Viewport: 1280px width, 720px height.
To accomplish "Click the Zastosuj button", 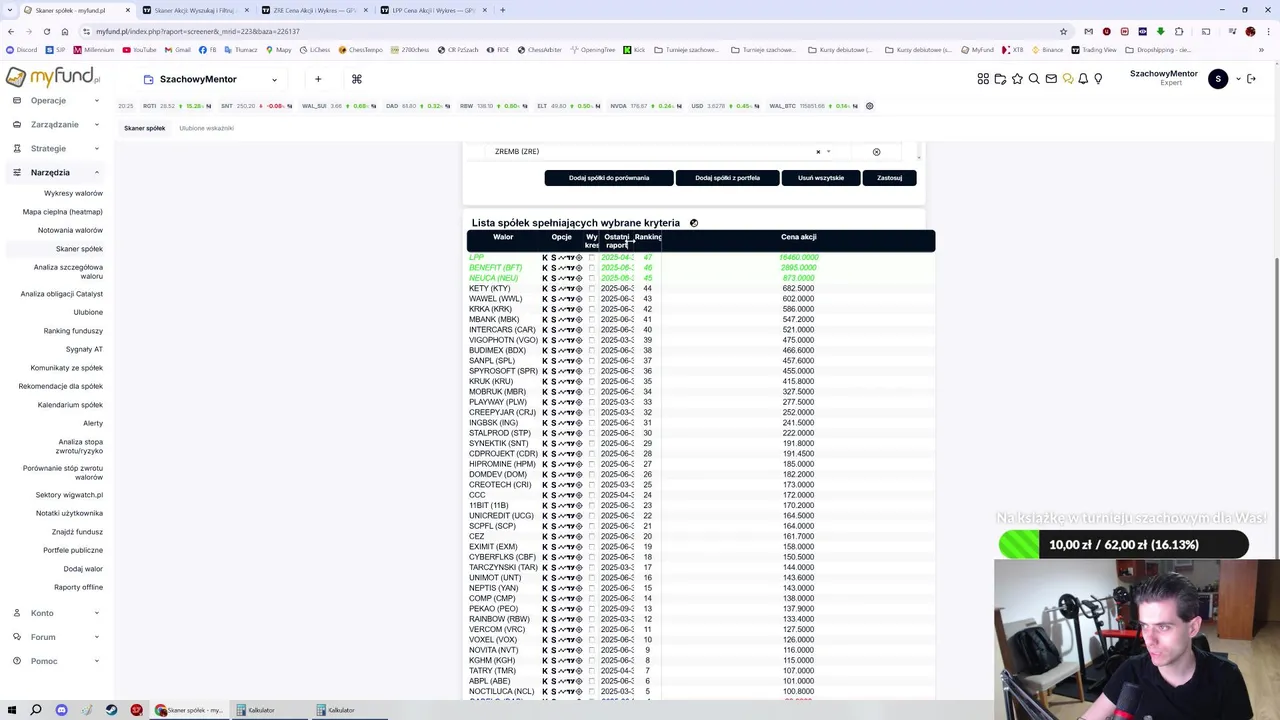I will [889, 178].
